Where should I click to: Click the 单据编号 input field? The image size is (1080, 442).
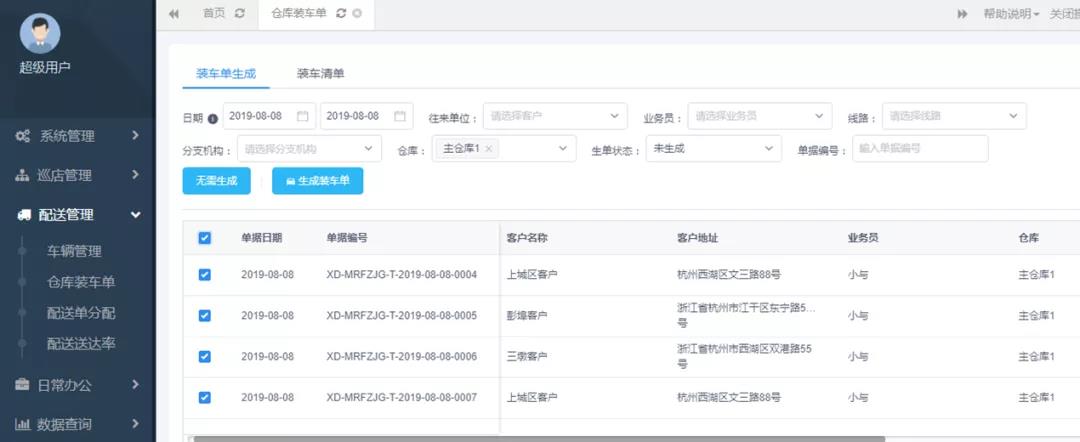click(x=919, y=148)
